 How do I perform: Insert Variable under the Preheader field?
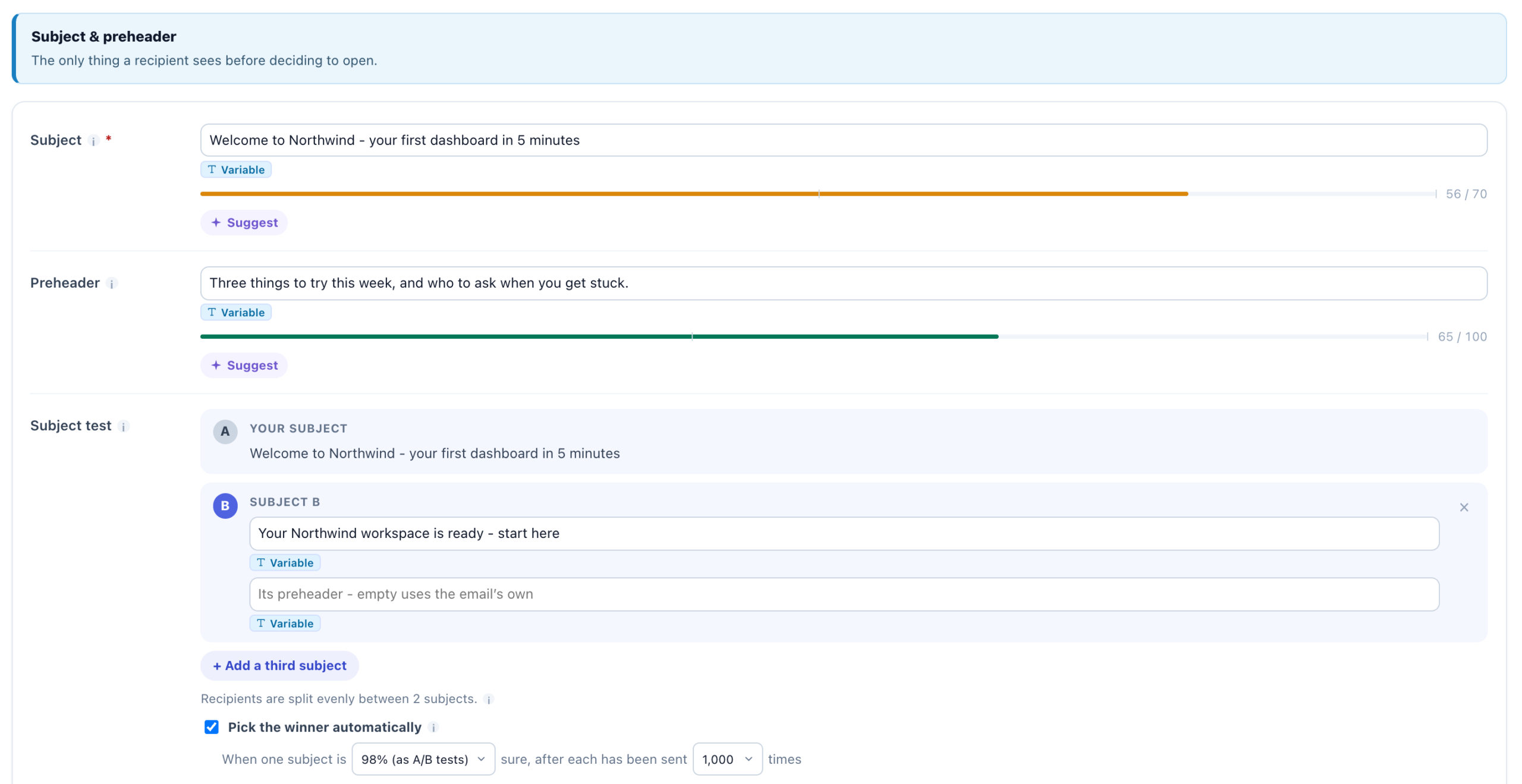(236, 312)
